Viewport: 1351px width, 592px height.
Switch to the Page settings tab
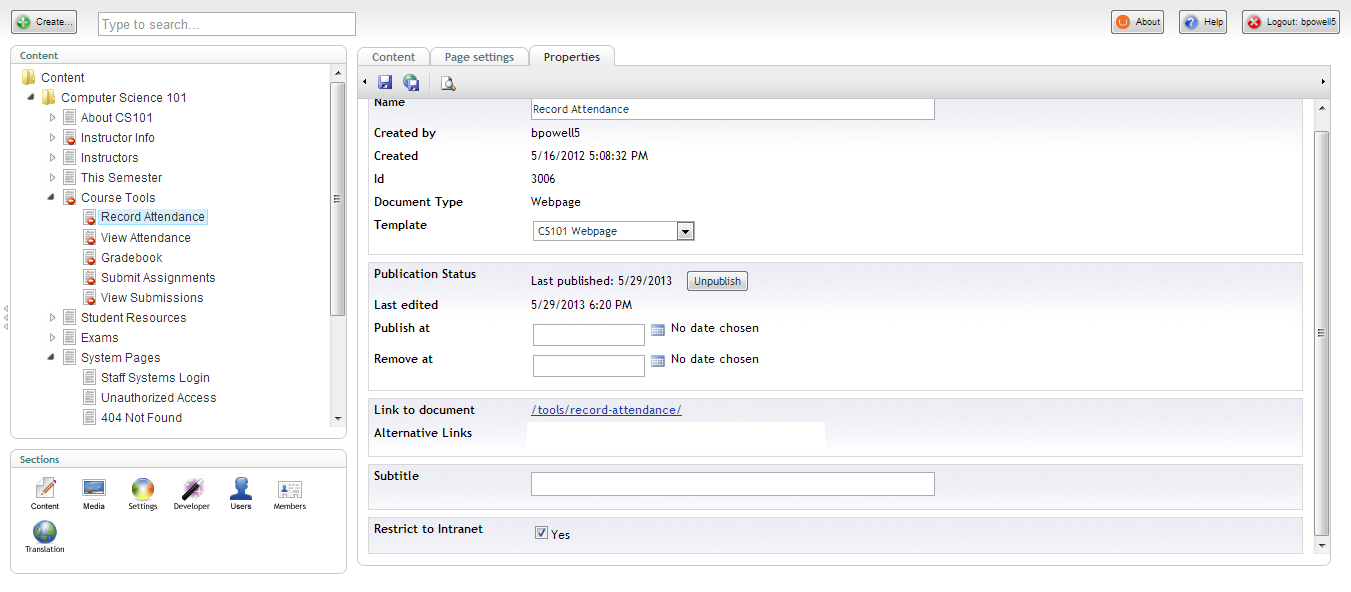tap(479, 57)
